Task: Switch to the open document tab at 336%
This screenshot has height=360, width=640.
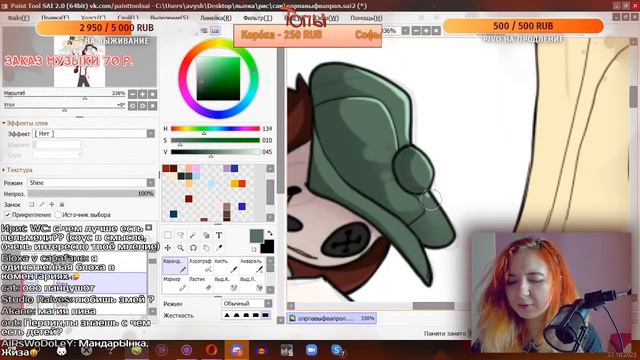Action: [331, 318]
